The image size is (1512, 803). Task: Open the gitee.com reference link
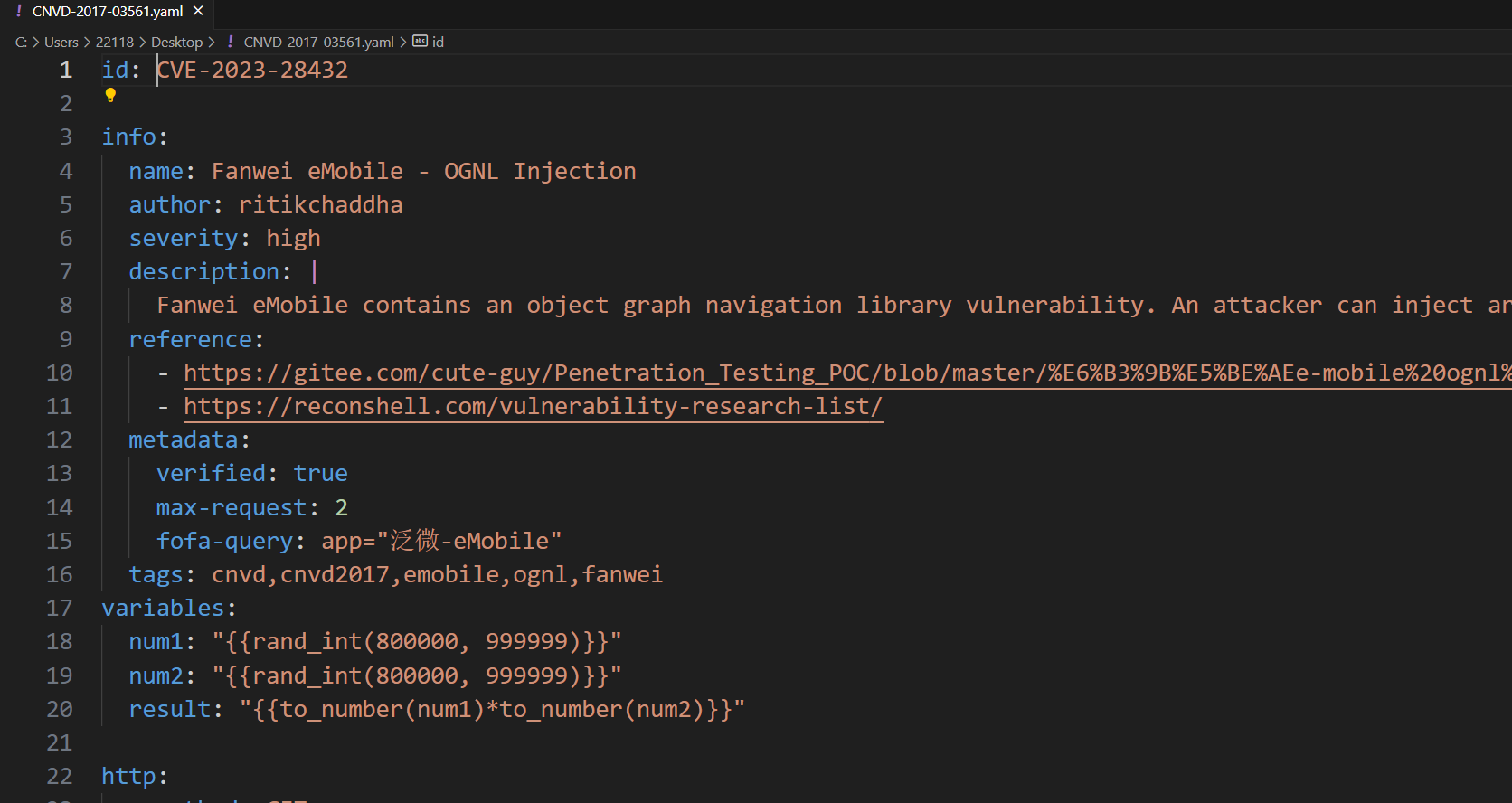tap(847, 373)
